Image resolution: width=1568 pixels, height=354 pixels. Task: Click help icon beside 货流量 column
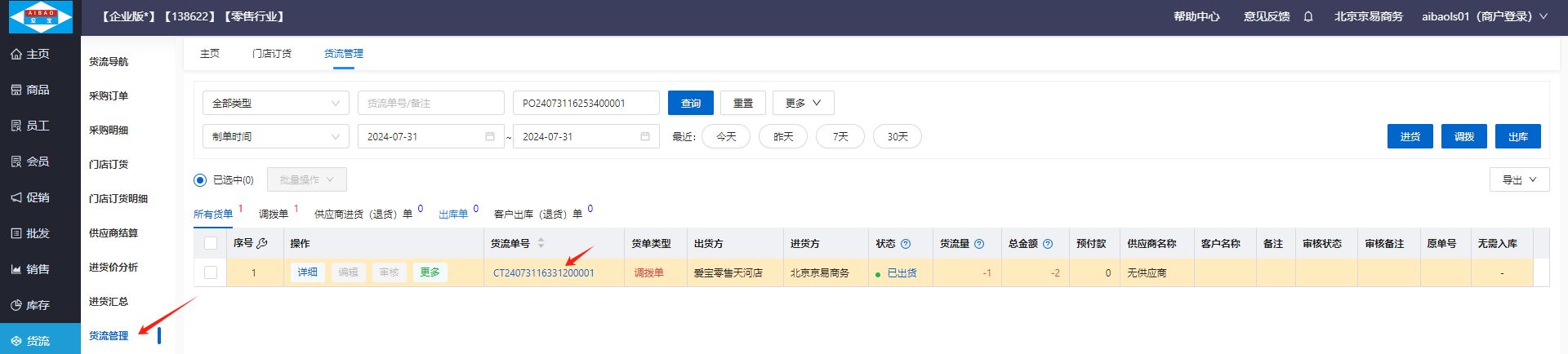[x=979, y=244]
